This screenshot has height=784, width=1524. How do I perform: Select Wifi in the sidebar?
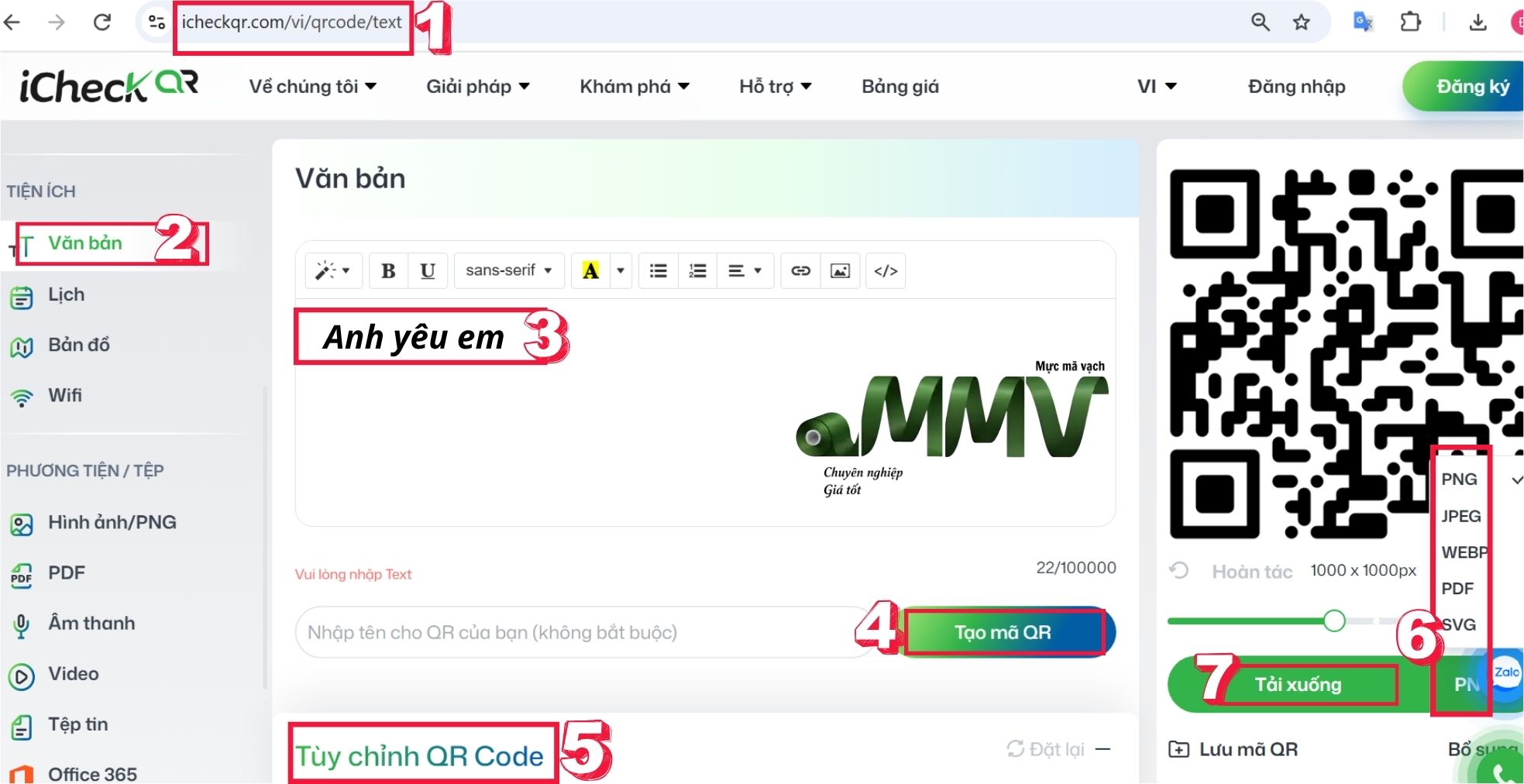64,395
